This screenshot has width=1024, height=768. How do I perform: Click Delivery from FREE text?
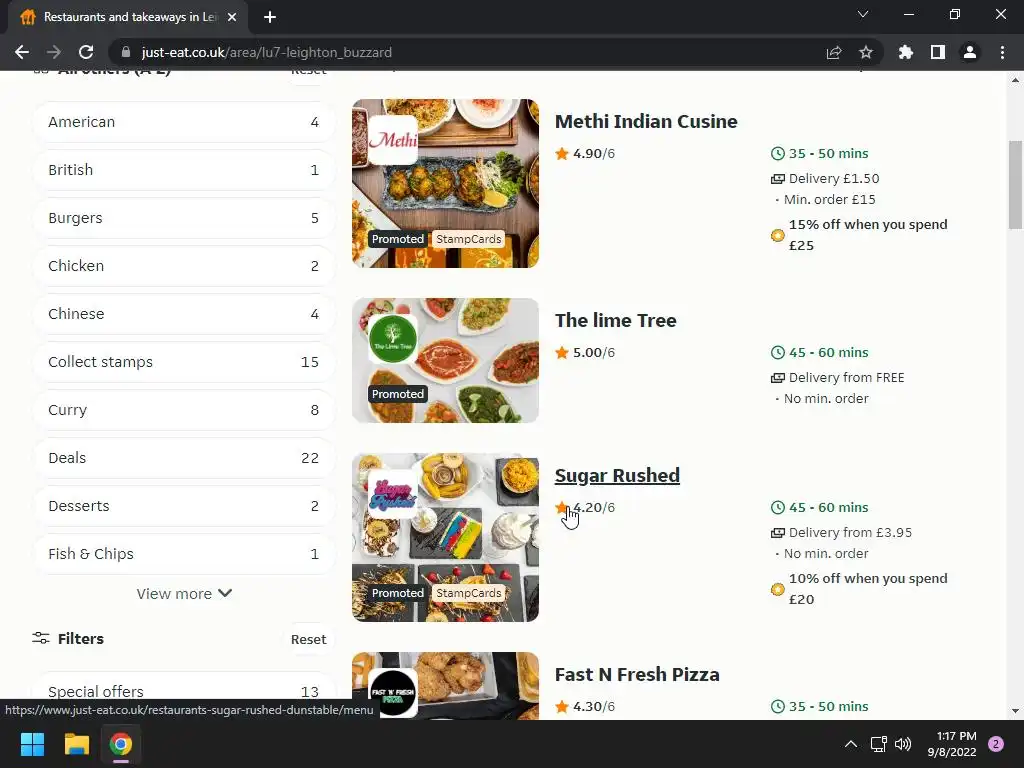coord(846,377)
